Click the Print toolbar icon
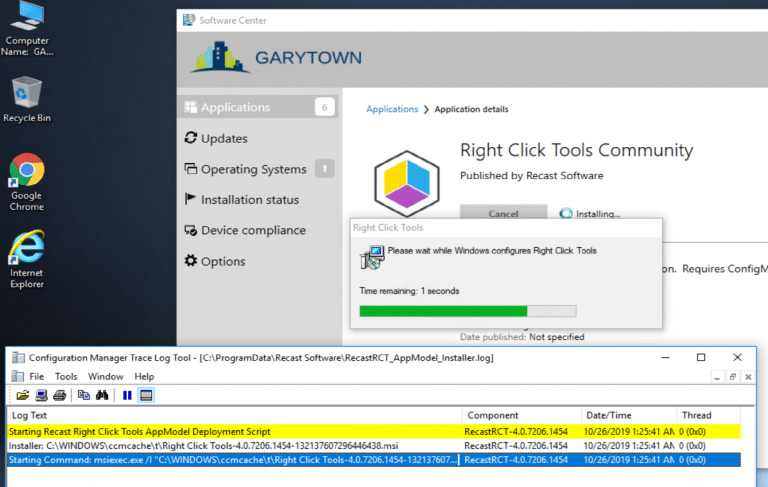Screen dimensions: 768x487 tap(58, 395)
